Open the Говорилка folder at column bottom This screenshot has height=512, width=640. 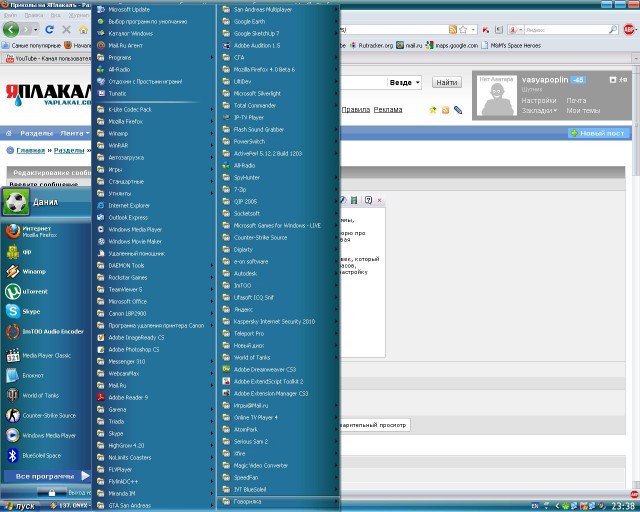[x=280, y=502]
